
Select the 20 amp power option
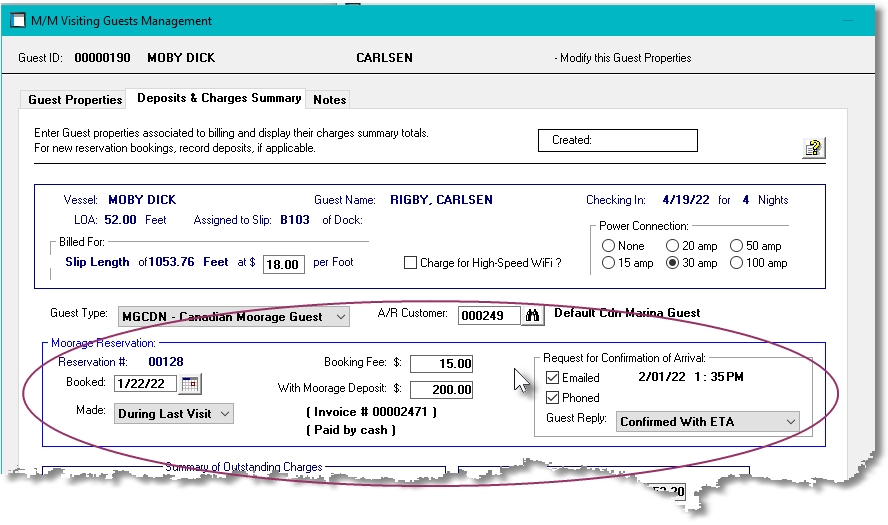672,246
